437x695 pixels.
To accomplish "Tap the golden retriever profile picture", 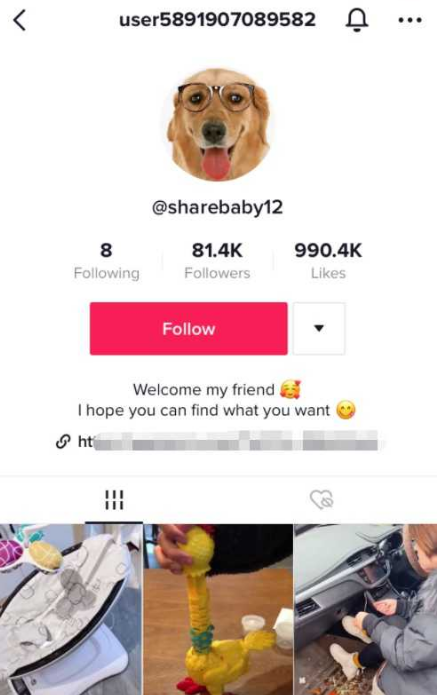I will coord(217,124).
